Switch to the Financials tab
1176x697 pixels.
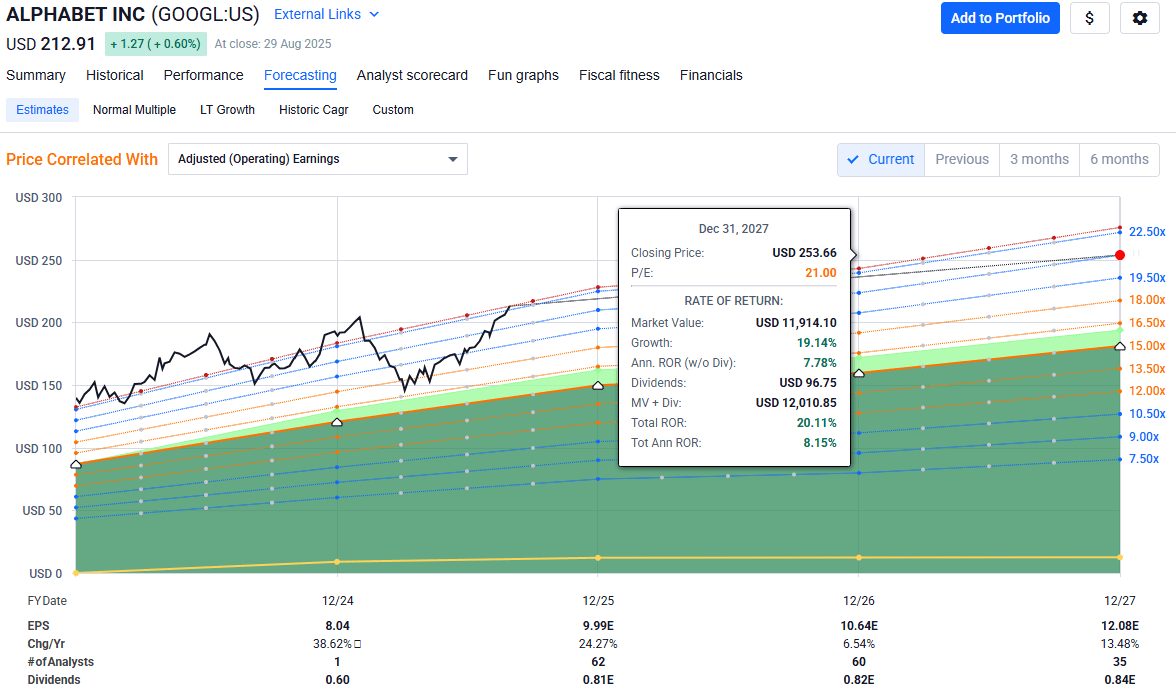click(711, 75)
